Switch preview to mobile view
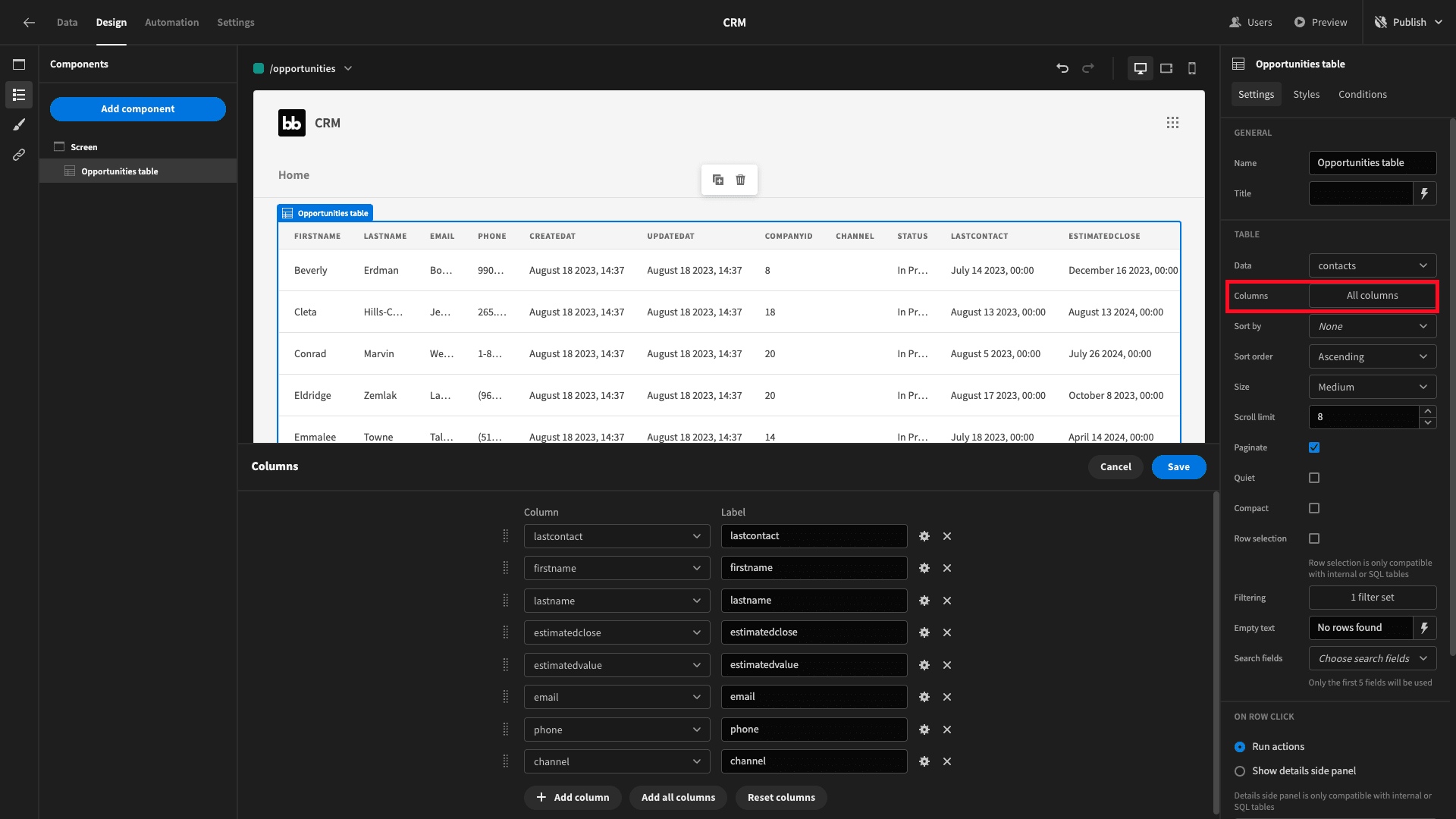Viewport: 1456px width, 819px height. tap(1192, 68)
